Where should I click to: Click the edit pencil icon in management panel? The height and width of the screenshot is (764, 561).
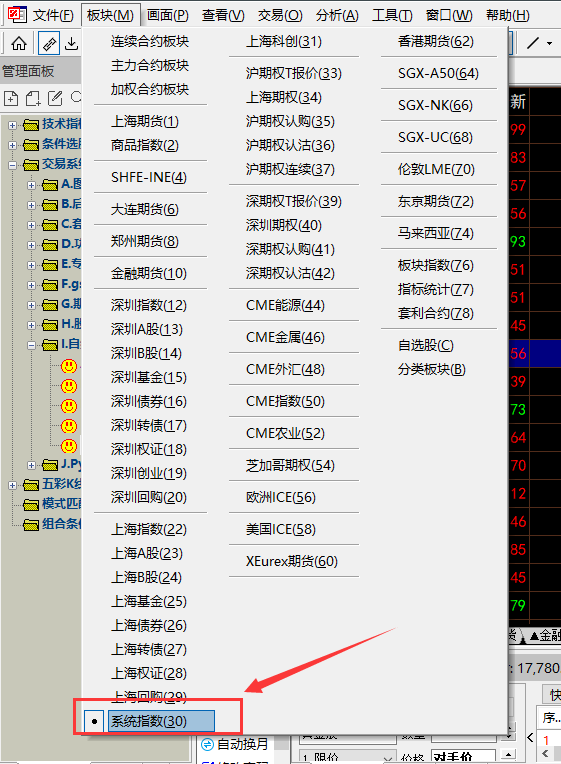(x=55, y=98)
